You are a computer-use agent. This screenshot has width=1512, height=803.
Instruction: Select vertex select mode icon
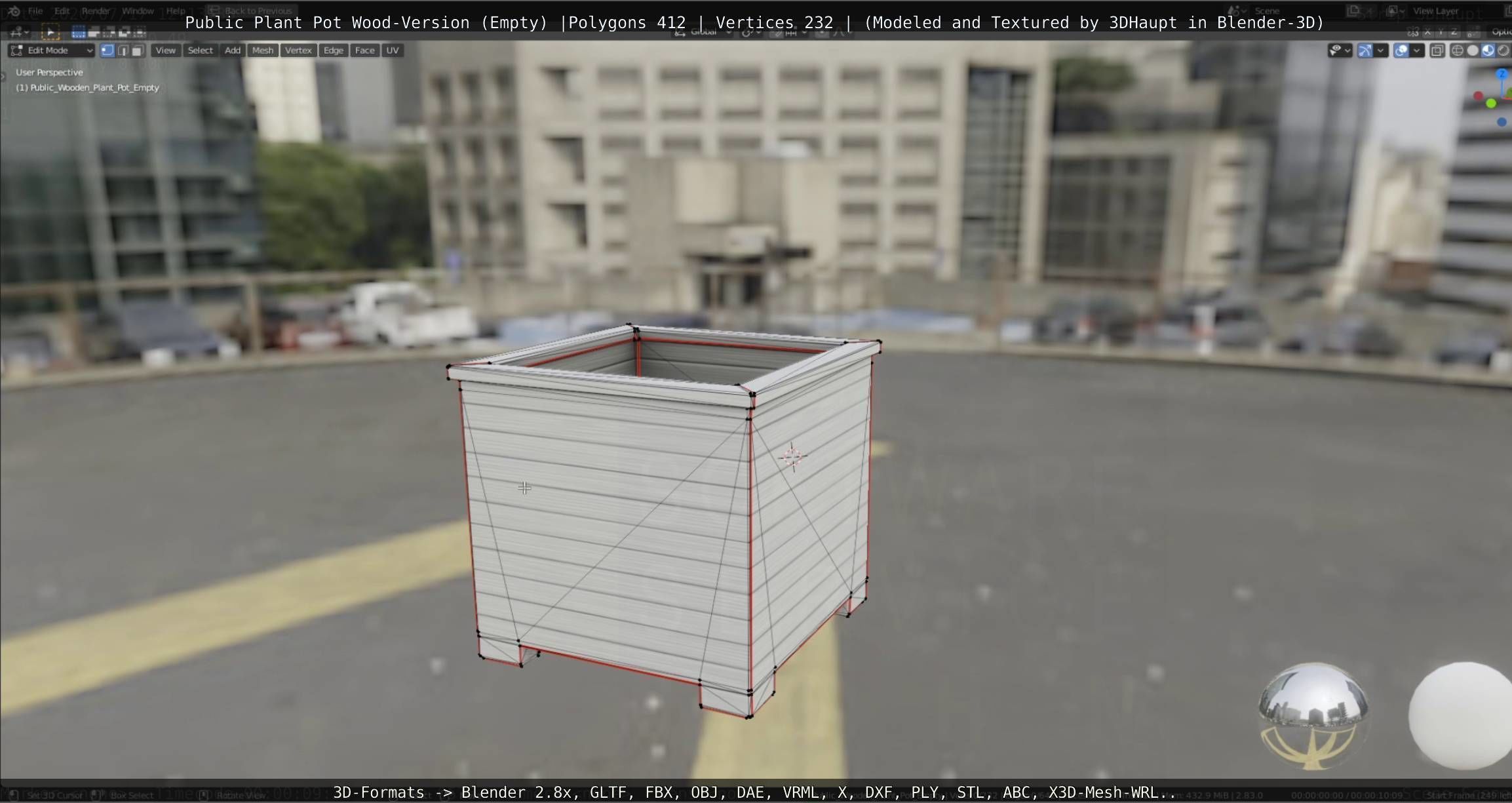point(107,50)
